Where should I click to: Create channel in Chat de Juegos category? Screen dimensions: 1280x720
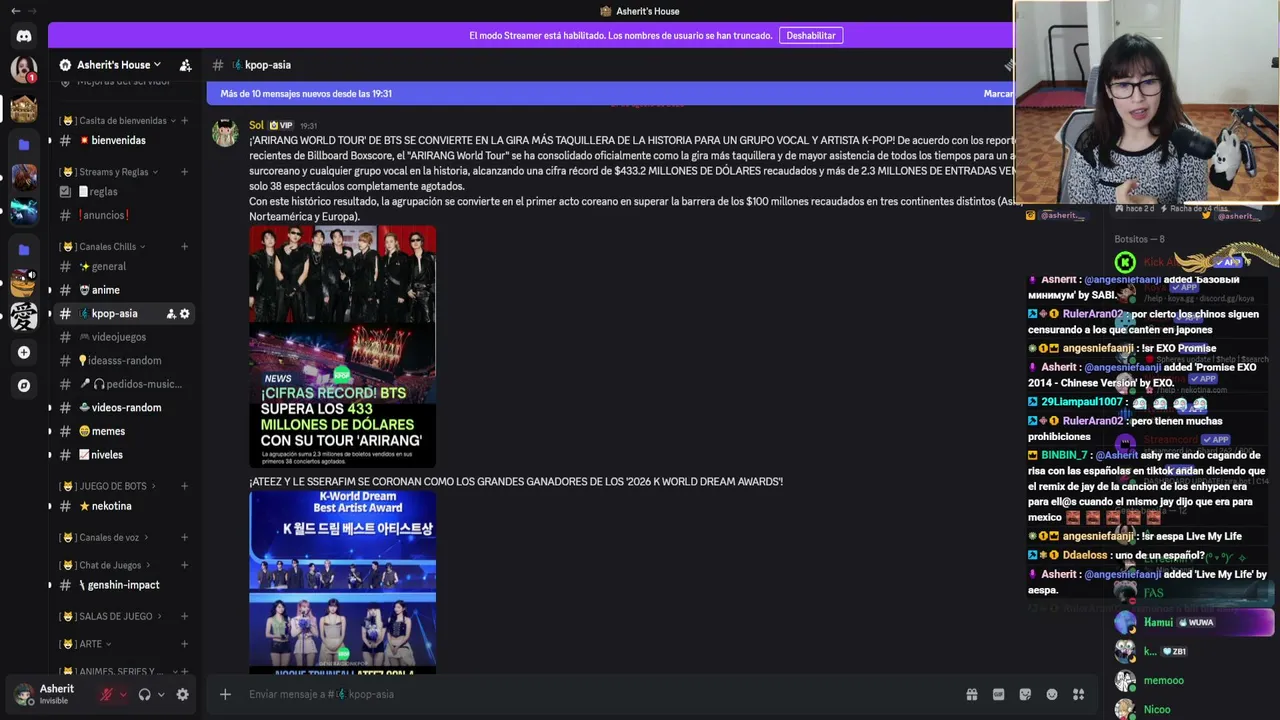pos(184,565)
